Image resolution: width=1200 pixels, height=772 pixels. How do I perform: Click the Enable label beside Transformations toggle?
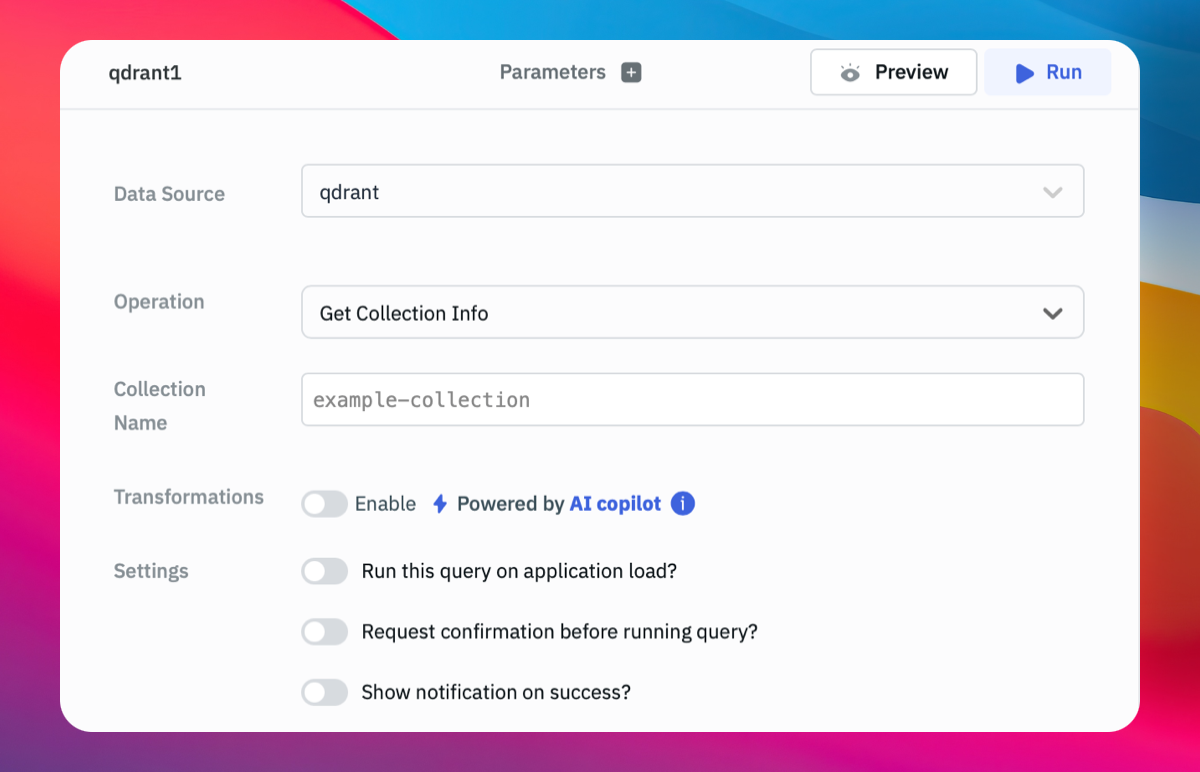point(385,504)
